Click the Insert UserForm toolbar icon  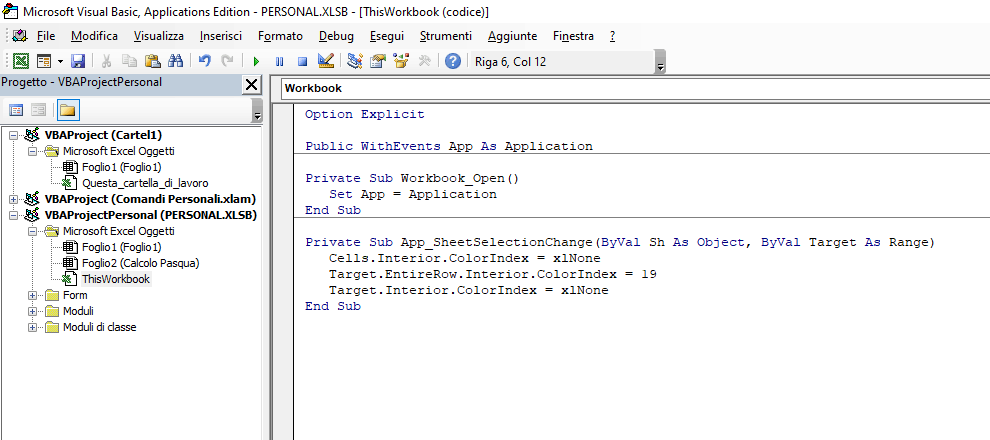coord(44,61)
